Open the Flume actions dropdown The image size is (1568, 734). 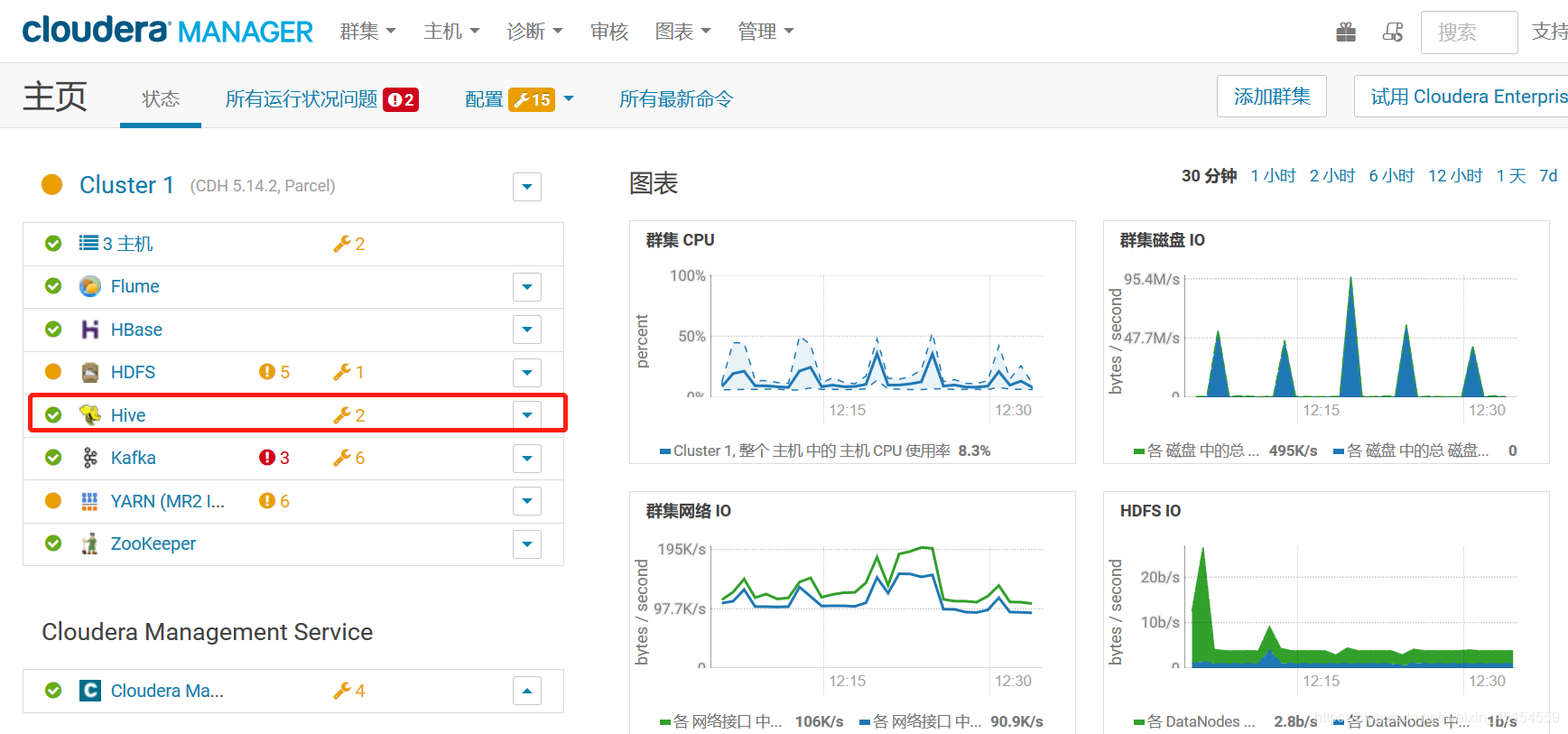527,287
